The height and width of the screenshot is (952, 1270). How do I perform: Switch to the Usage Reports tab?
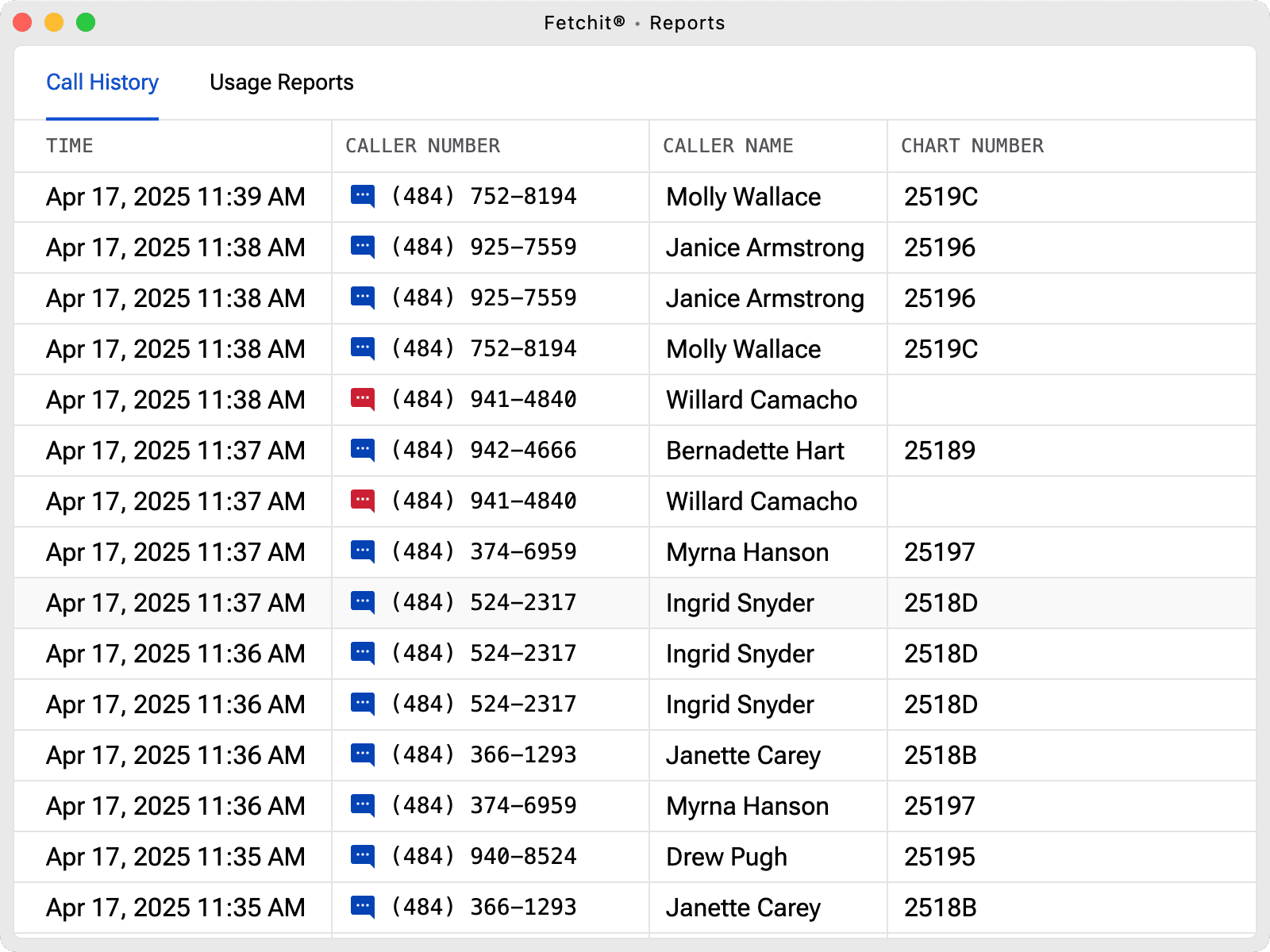(281, 82)
